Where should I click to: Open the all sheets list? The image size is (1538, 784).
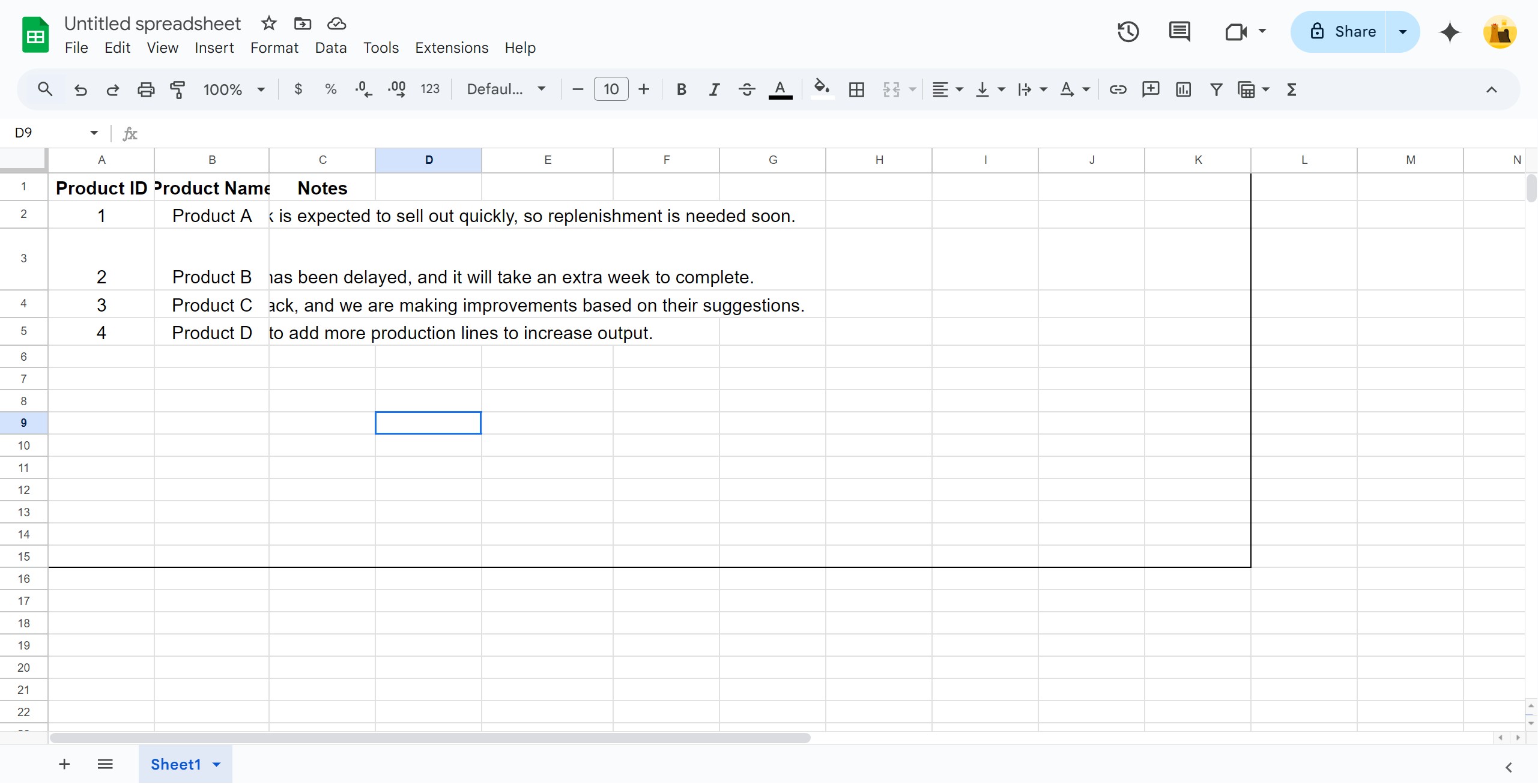point(105,764)
